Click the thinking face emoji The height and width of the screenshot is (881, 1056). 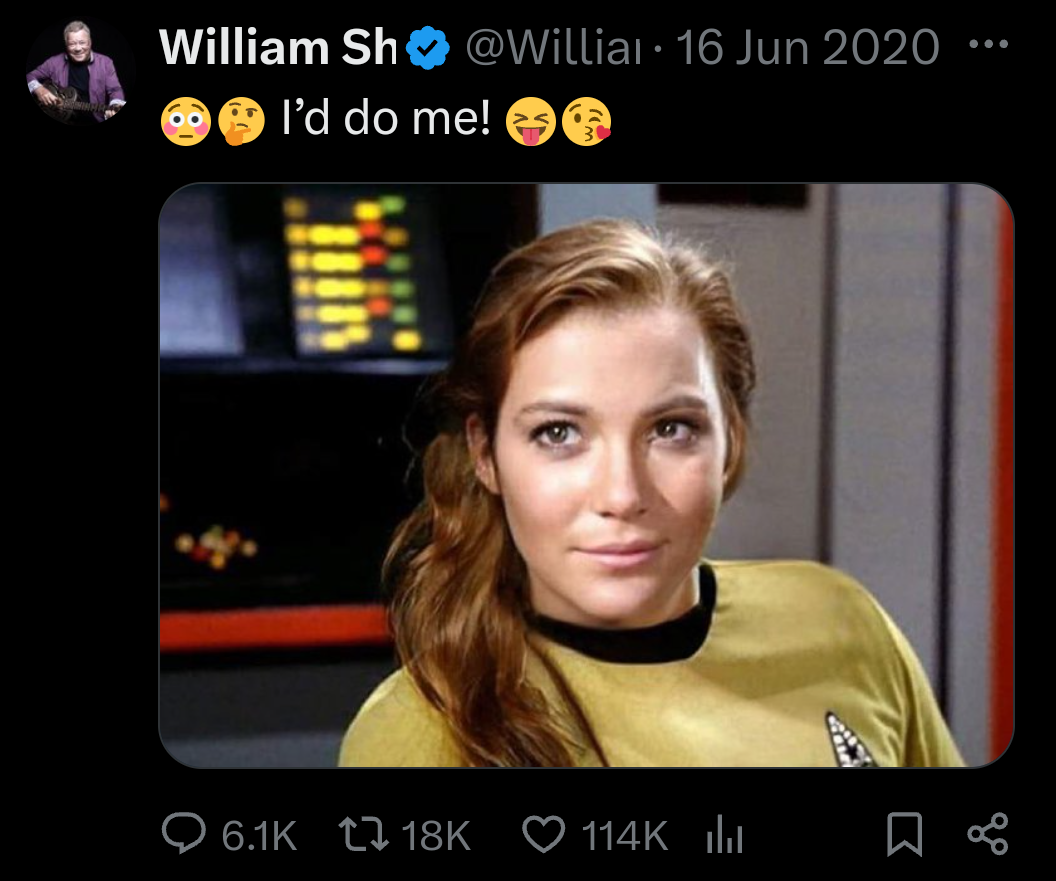click(241, 122)
